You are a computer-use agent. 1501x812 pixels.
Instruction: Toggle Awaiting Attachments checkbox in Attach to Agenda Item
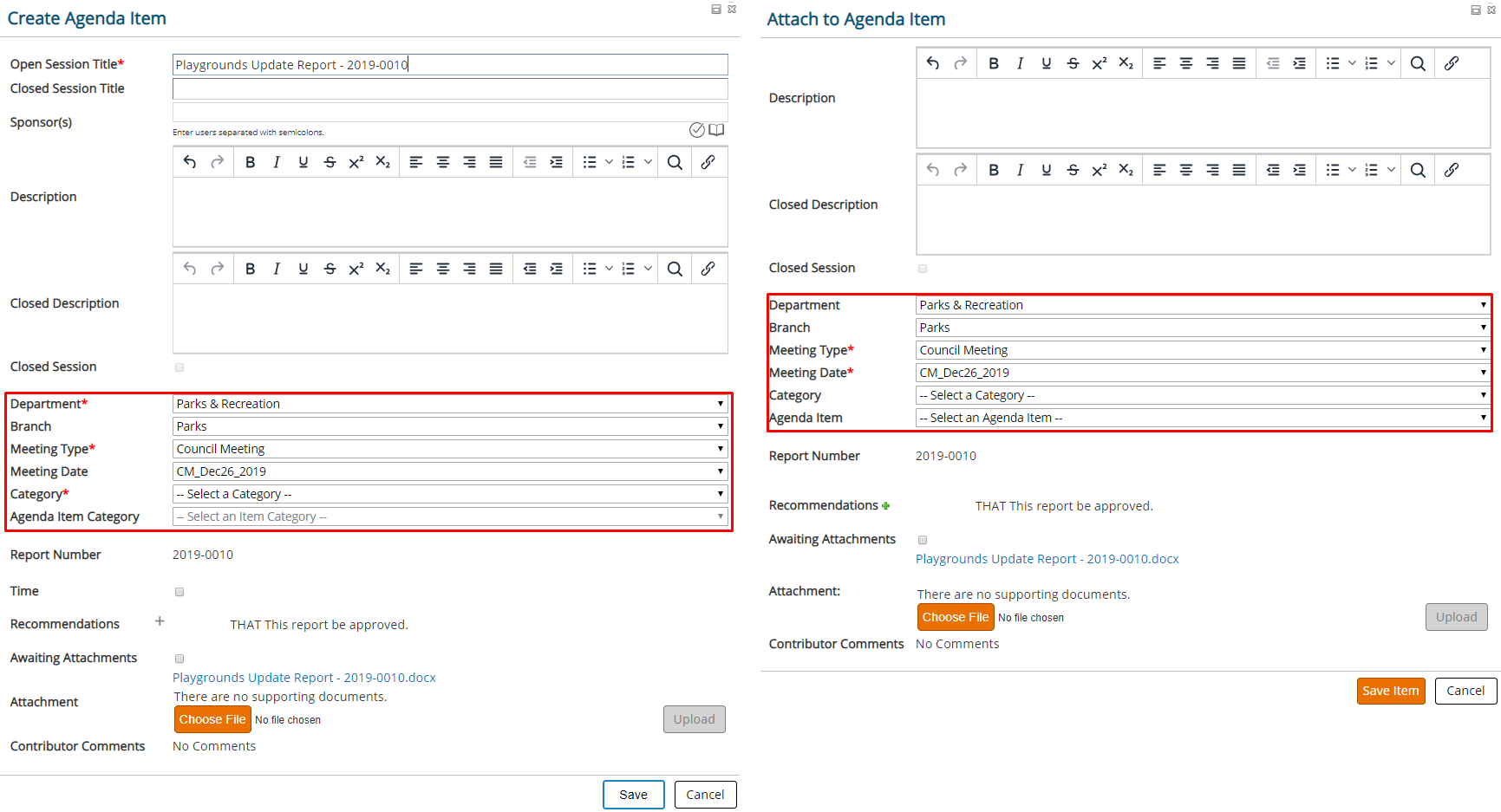point(923,540)
